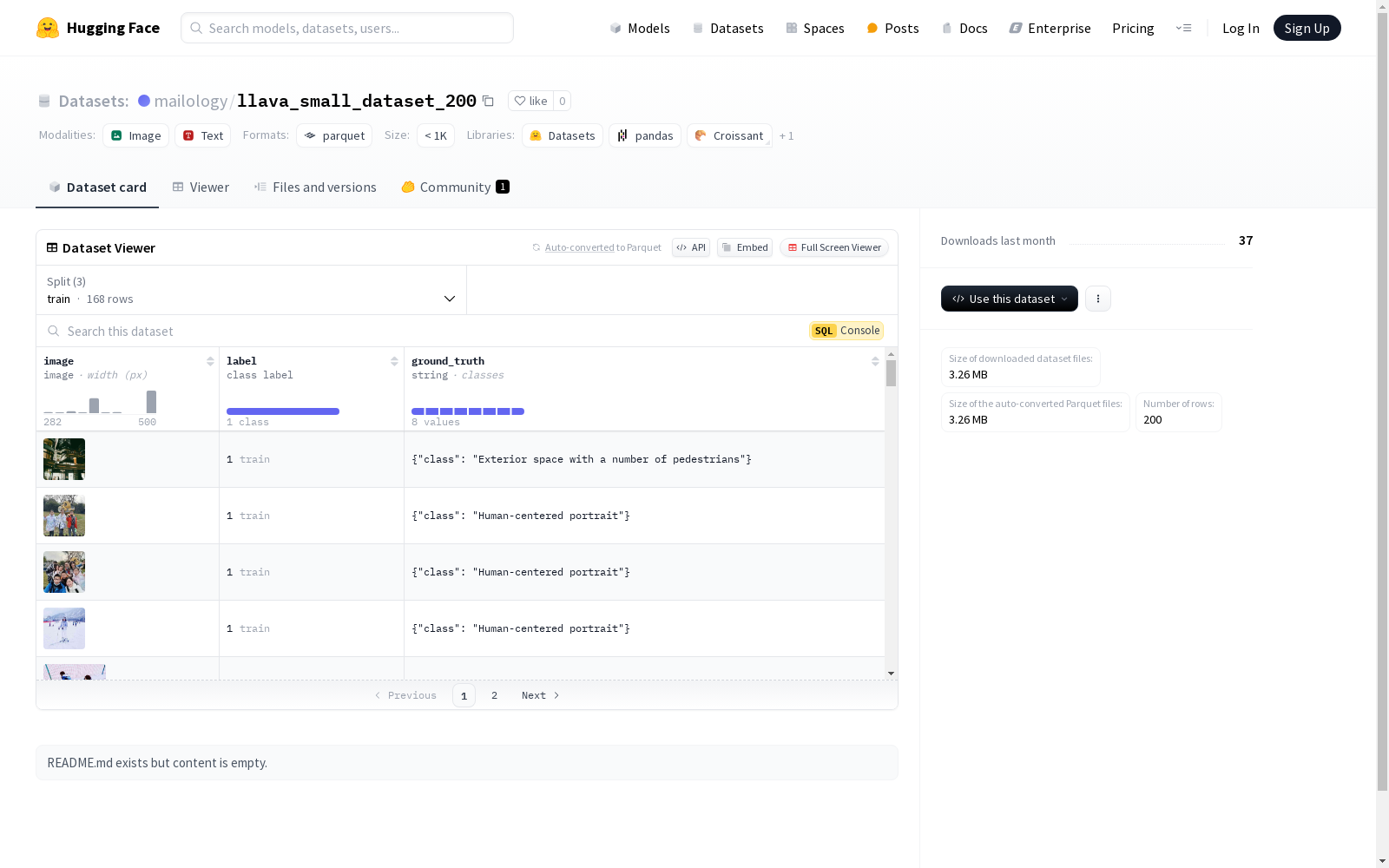Sort the image column
1389x868 pixels.
[x=210, y=361]
